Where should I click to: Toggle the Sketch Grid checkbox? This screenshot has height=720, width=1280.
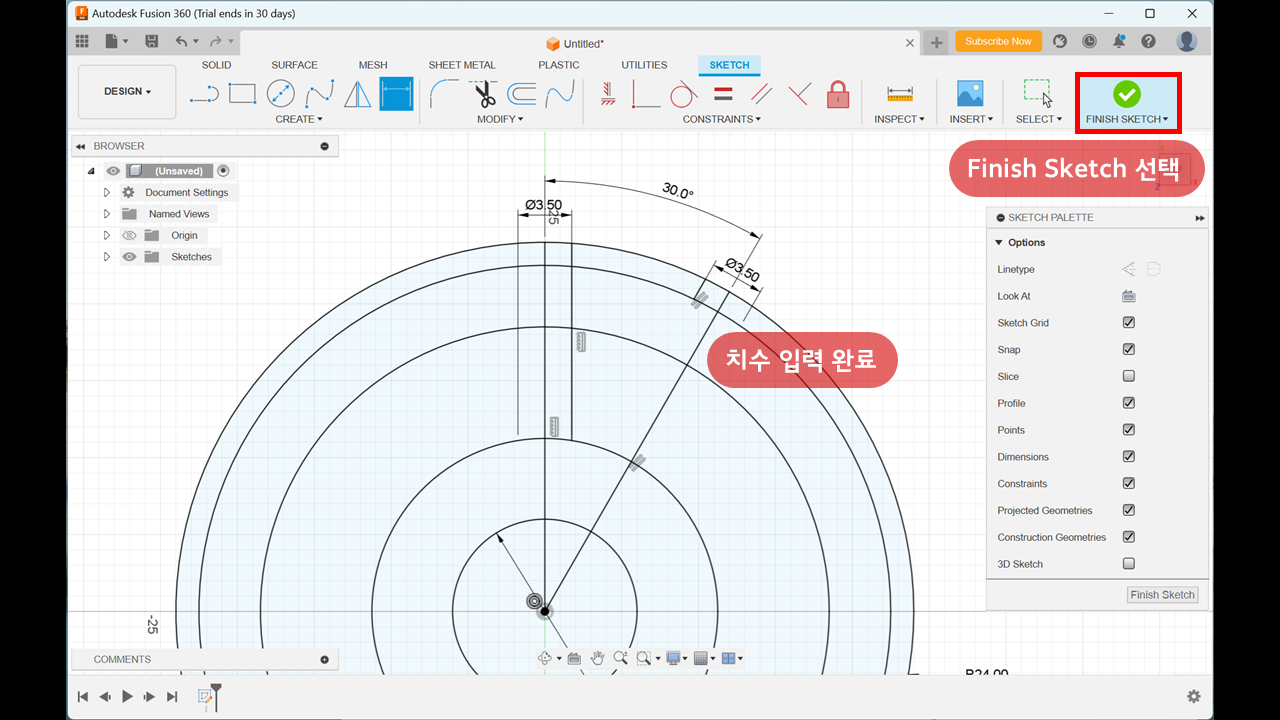(1129, 323)
